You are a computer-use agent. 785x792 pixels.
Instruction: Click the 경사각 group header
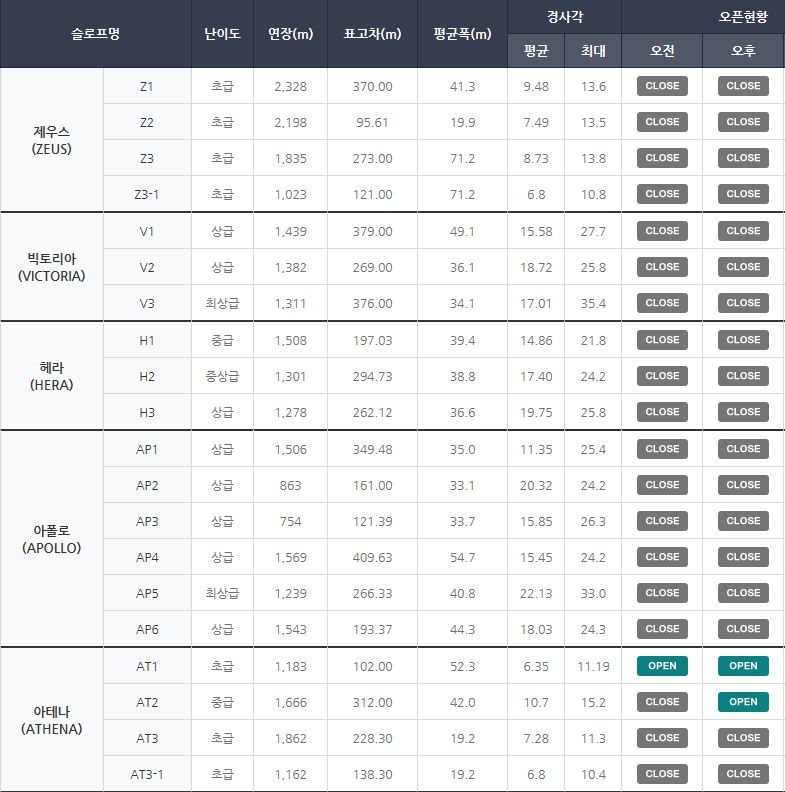564,17
